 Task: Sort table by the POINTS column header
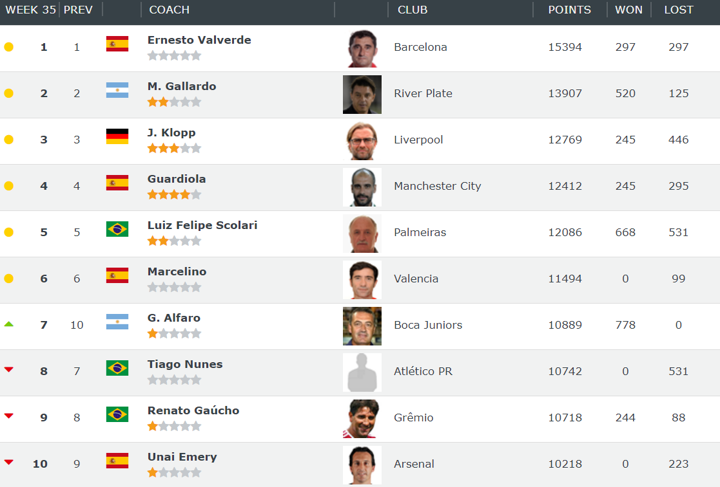pyautogui.click(x=569, y=10)
